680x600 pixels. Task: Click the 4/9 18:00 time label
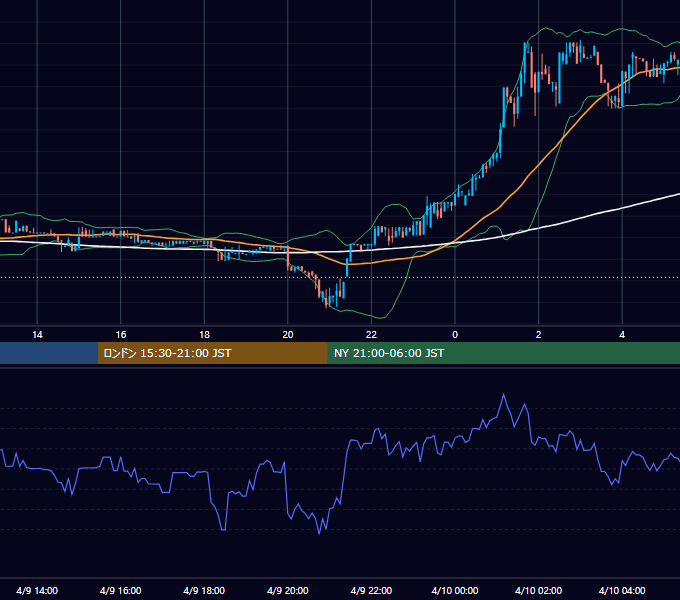204,590
